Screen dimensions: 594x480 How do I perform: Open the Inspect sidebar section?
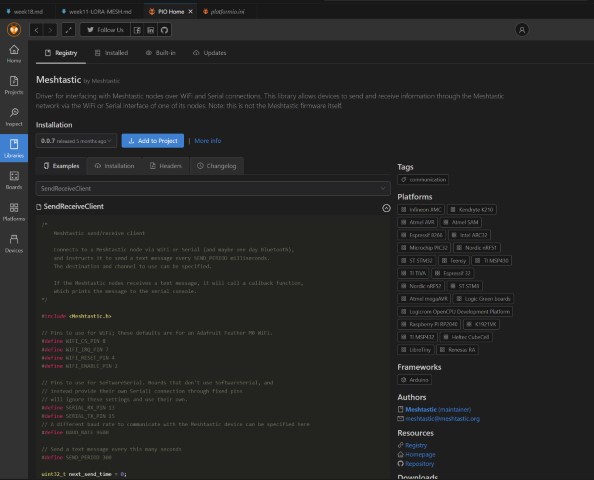pyautogui.click(x=14, y=117)
